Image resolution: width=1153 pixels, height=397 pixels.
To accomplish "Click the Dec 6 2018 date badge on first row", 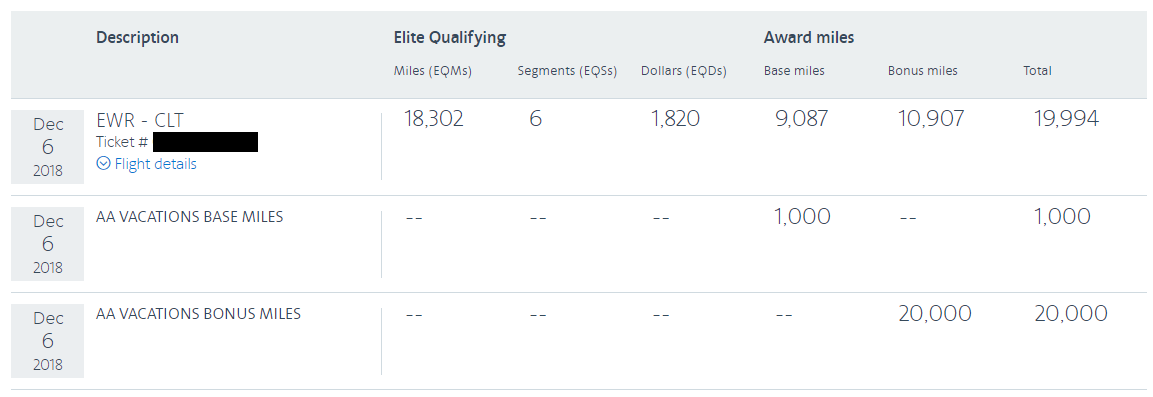I will pos(48,147).
